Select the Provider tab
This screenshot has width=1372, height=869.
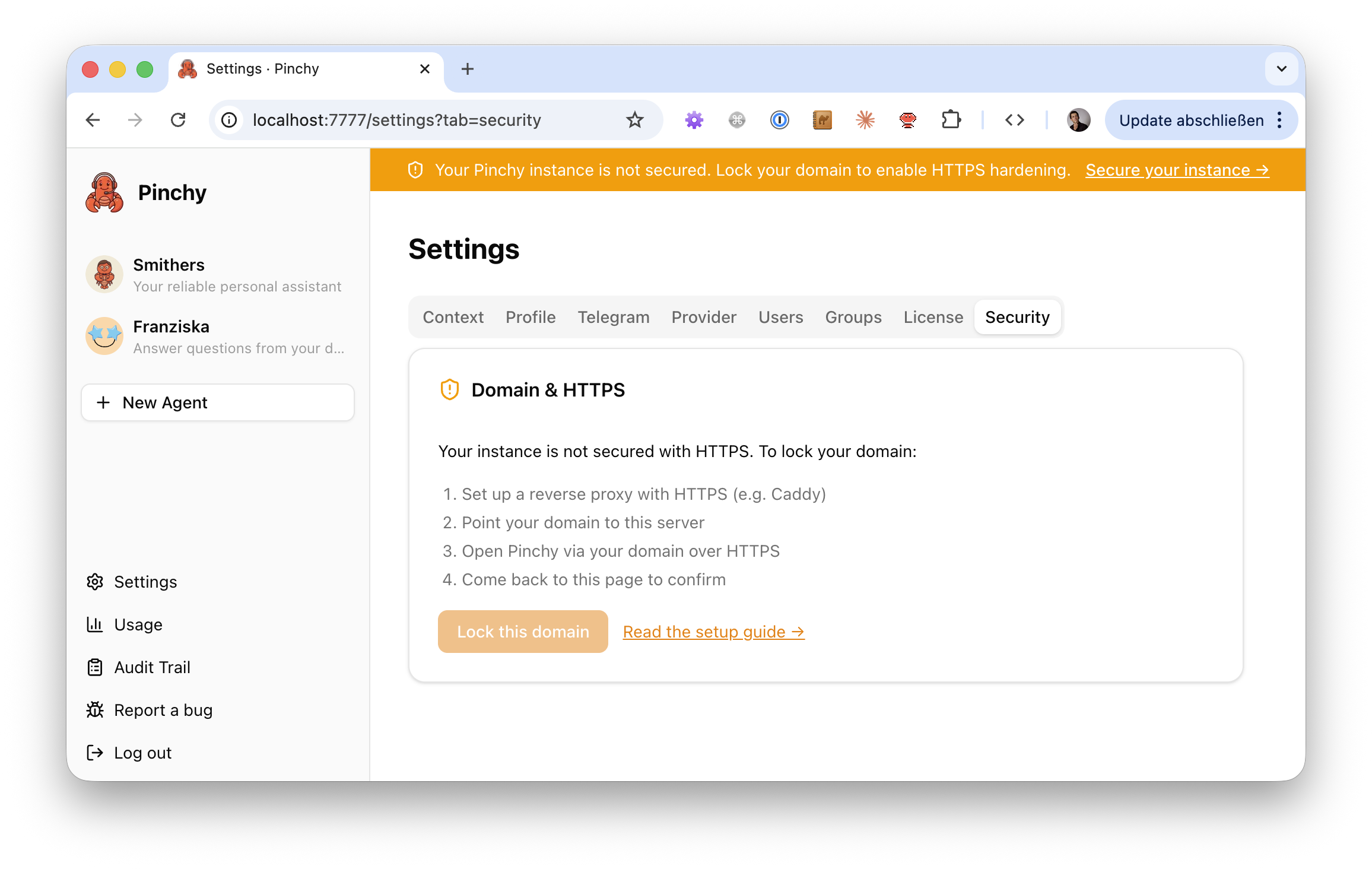pos(704,317)
